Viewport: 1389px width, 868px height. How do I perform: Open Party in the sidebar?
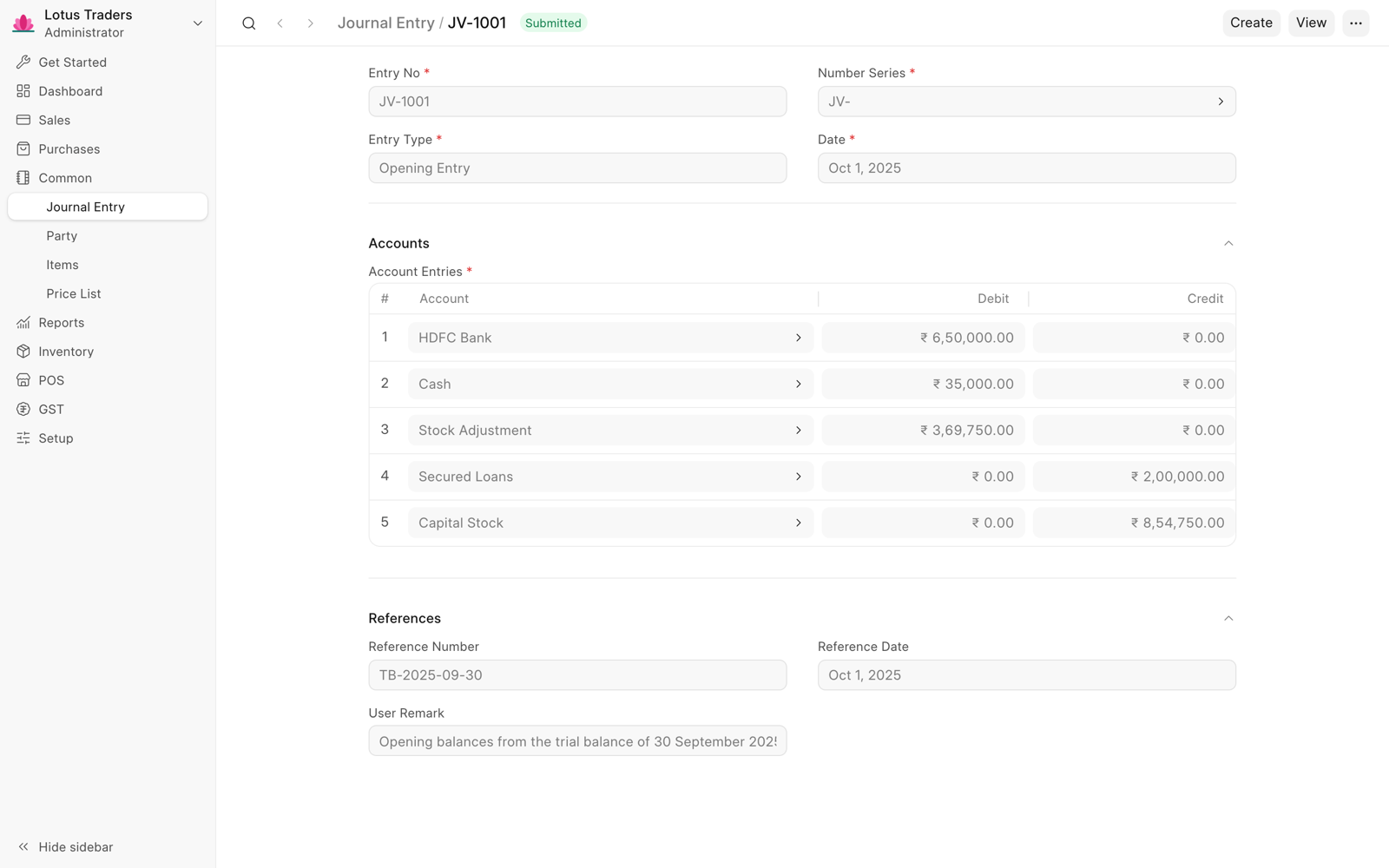tap(108, 236)
